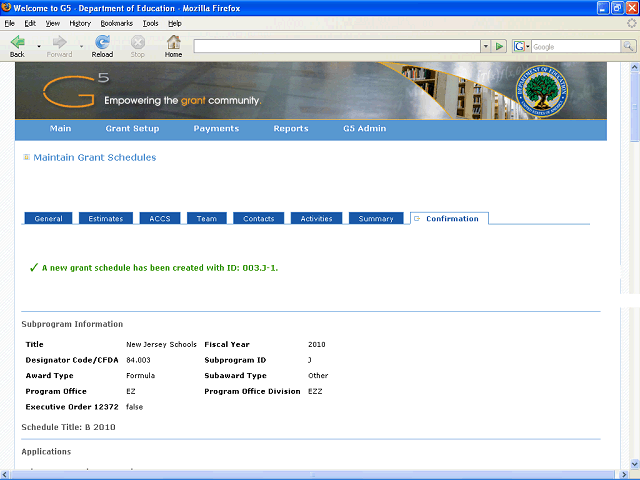Click the 'EZZ' program office division value
Image resolution: width=640 pixels, height=480 pixels.
[315, 391]
